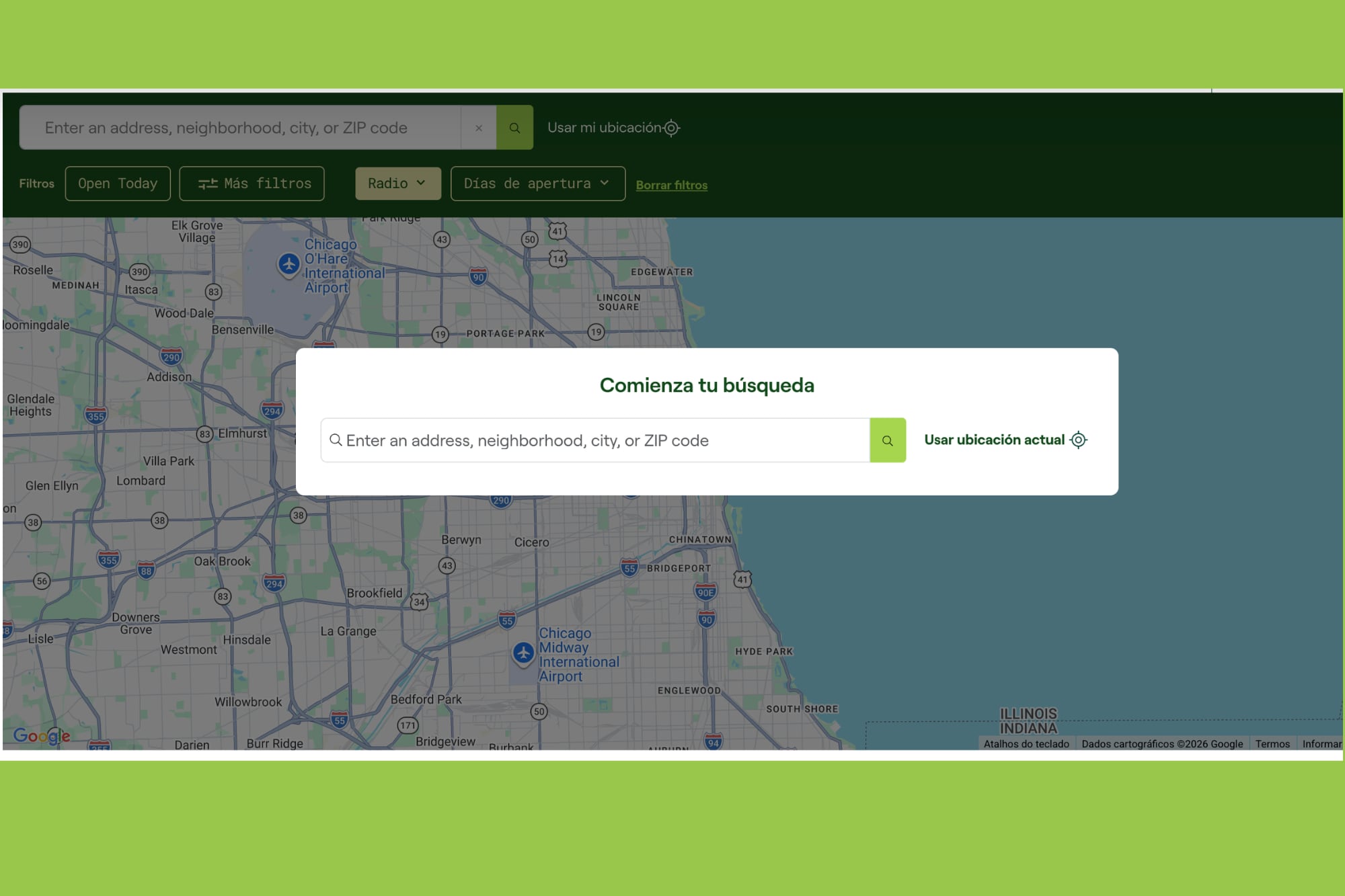
Task: Click O'Hare International Airport map marker
Action: (289, 264)
